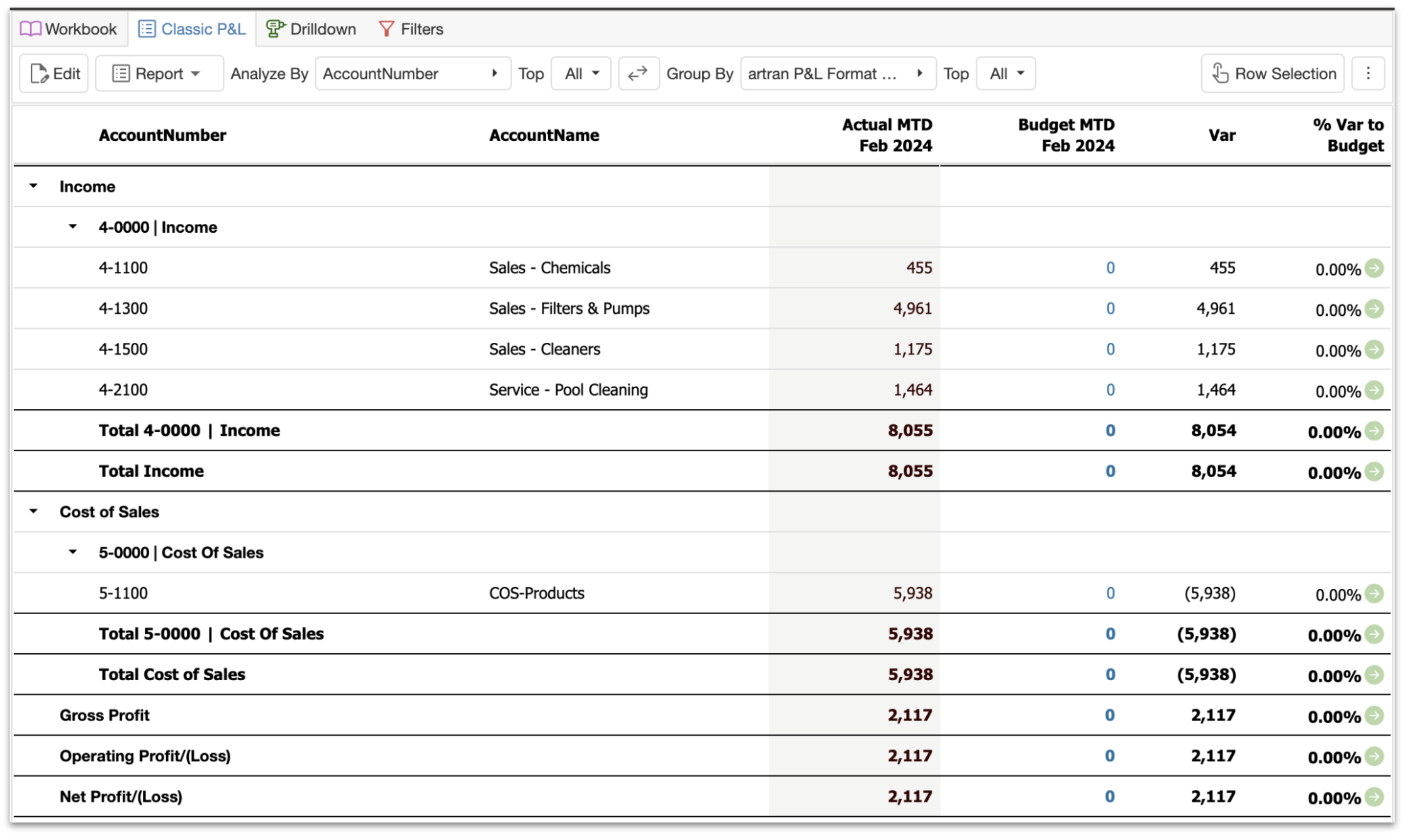Open the Top All dropdown beside Analyze By
The image size is (1413, 840).
coord(581,74)
